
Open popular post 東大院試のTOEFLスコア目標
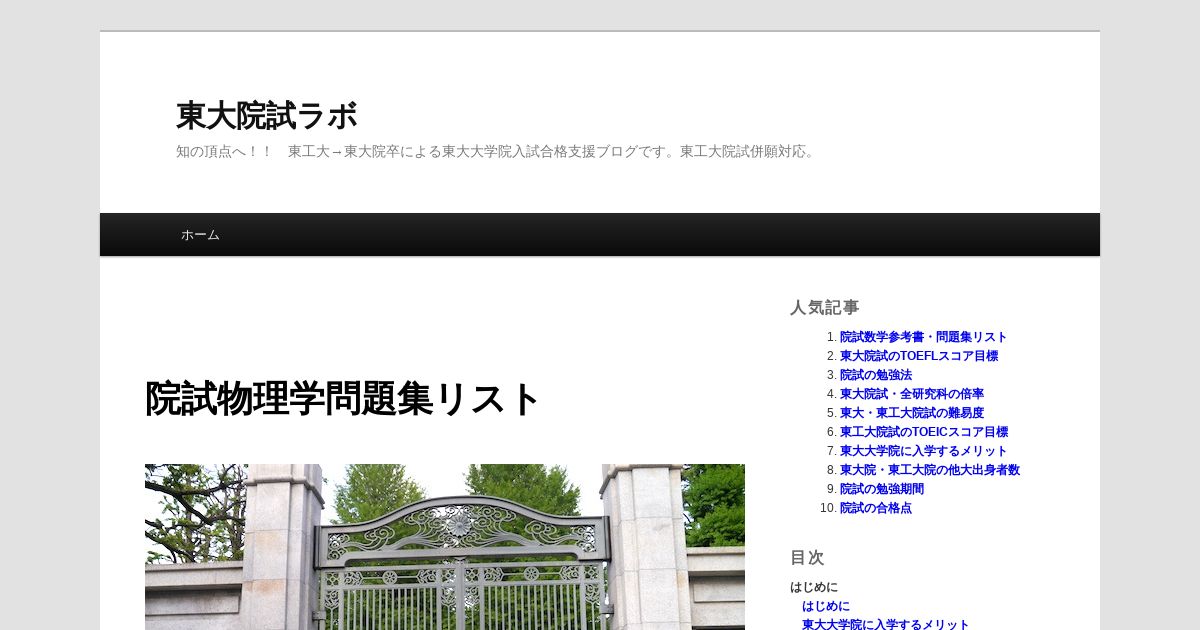coord(919,356)
